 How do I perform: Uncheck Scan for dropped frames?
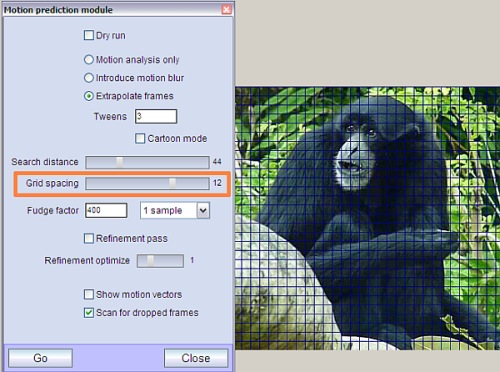(89, 313)
